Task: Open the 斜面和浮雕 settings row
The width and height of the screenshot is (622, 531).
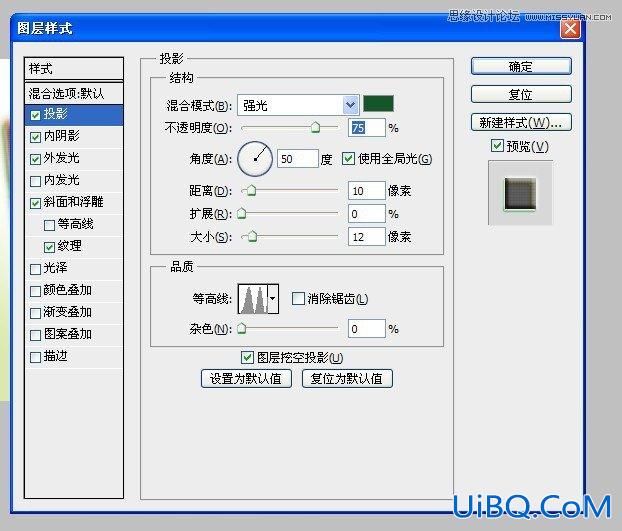Action: pos(74,203)
